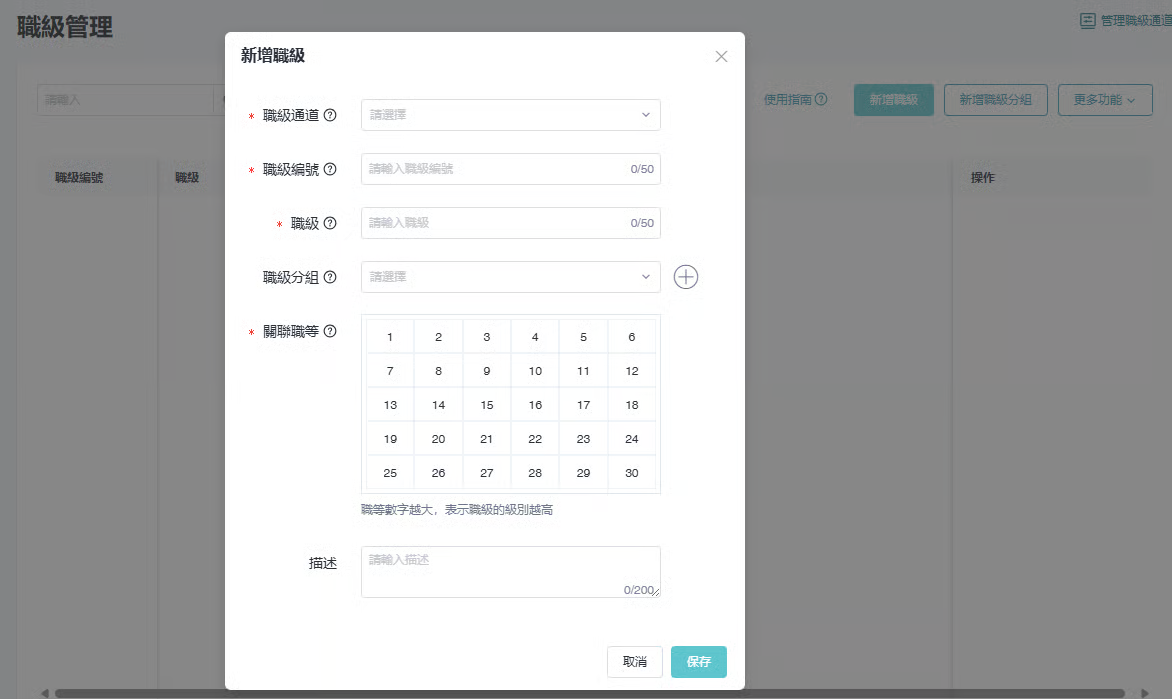This screenshot has height=699, width=1172.
Task: Open the 更多功能 dropdown menu
Action: point(1104,100)
